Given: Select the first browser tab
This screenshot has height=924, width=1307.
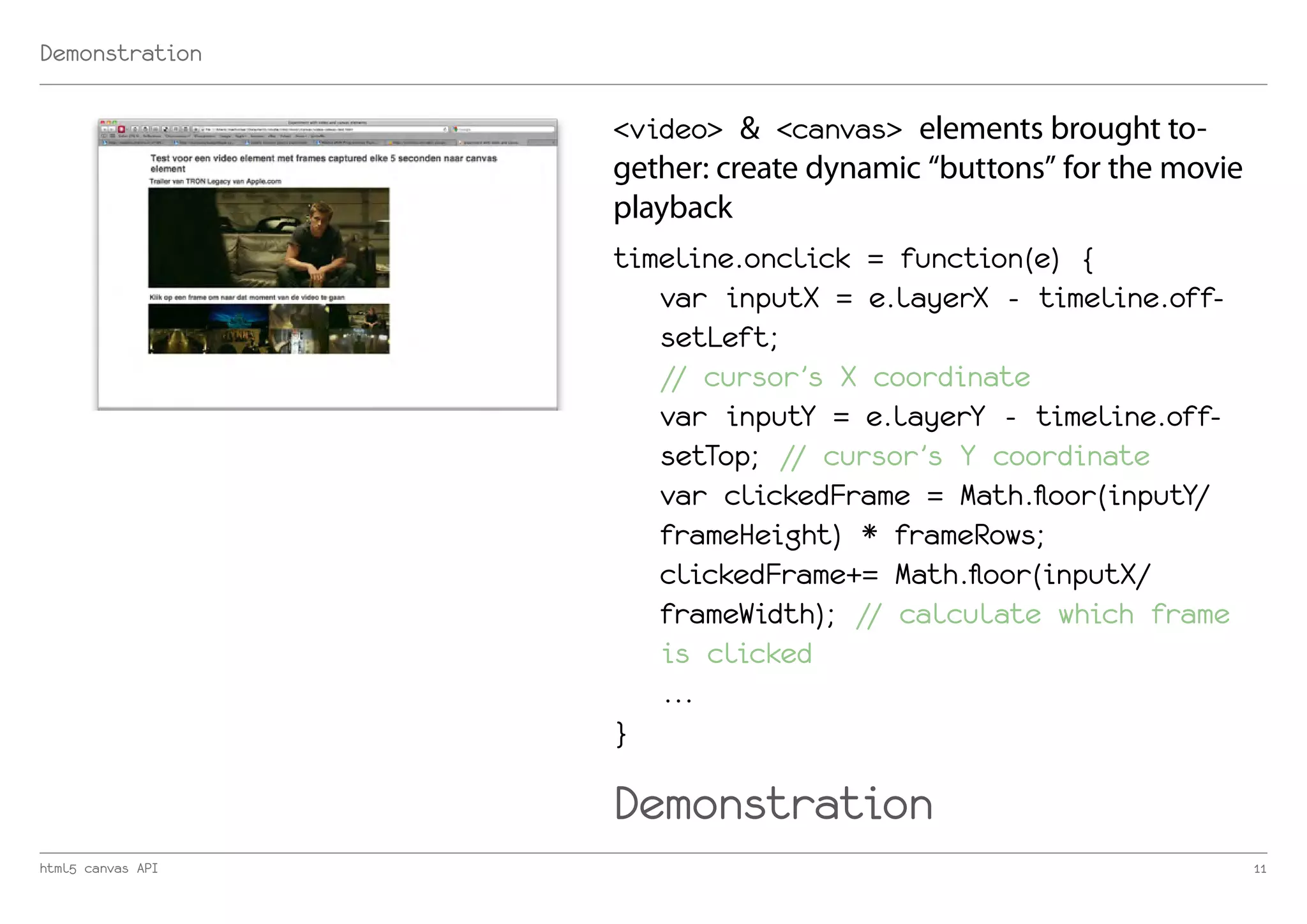Looking at the screenshot, I should [x=134, y=142].
